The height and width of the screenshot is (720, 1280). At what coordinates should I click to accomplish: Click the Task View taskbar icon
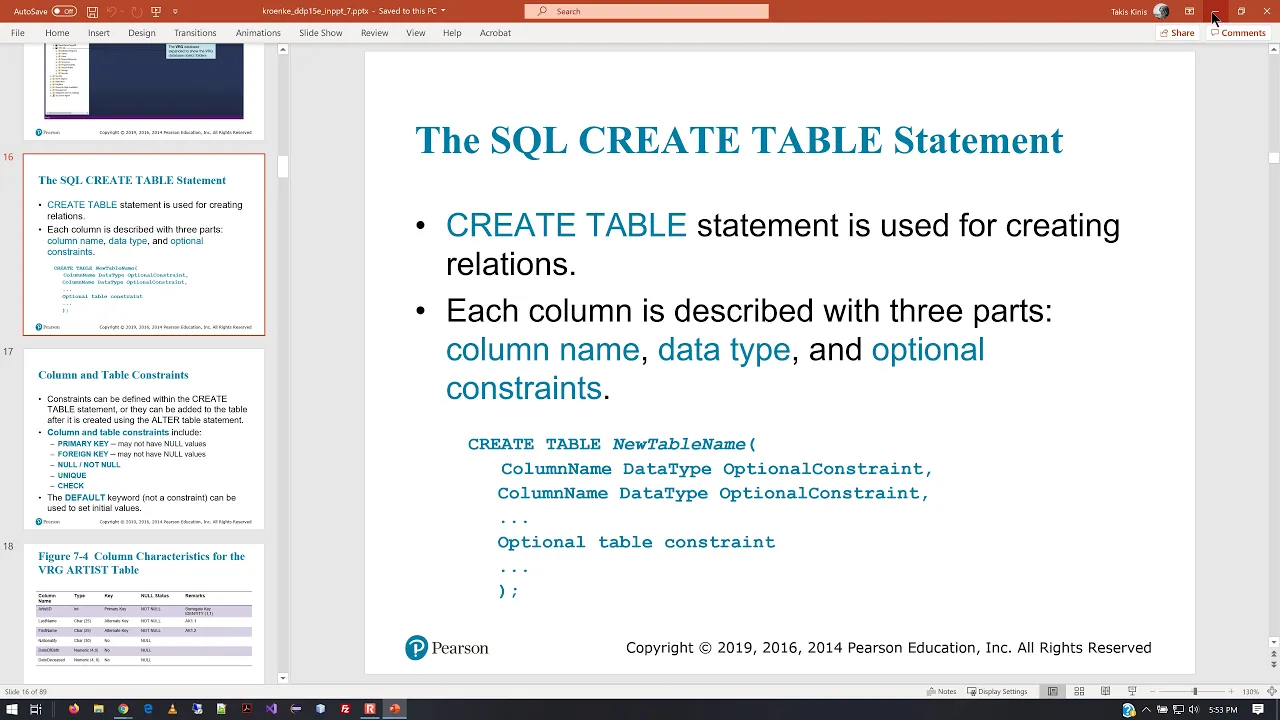pos(36,709)
